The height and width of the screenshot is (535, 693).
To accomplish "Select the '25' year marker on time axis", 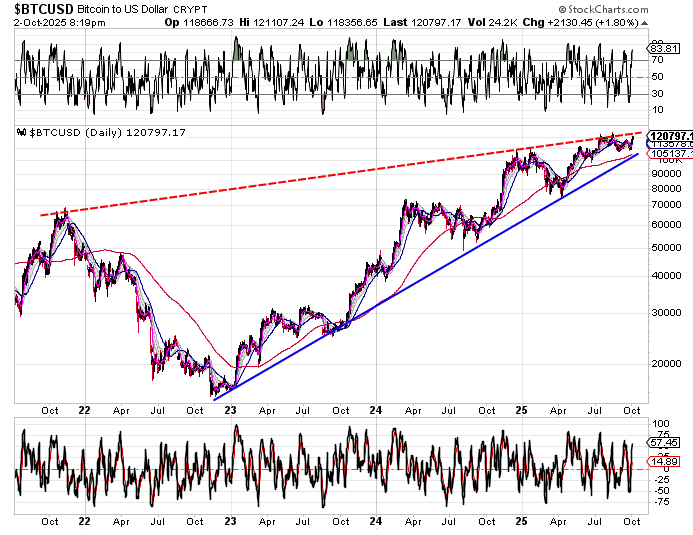I will tap(520, 409).
